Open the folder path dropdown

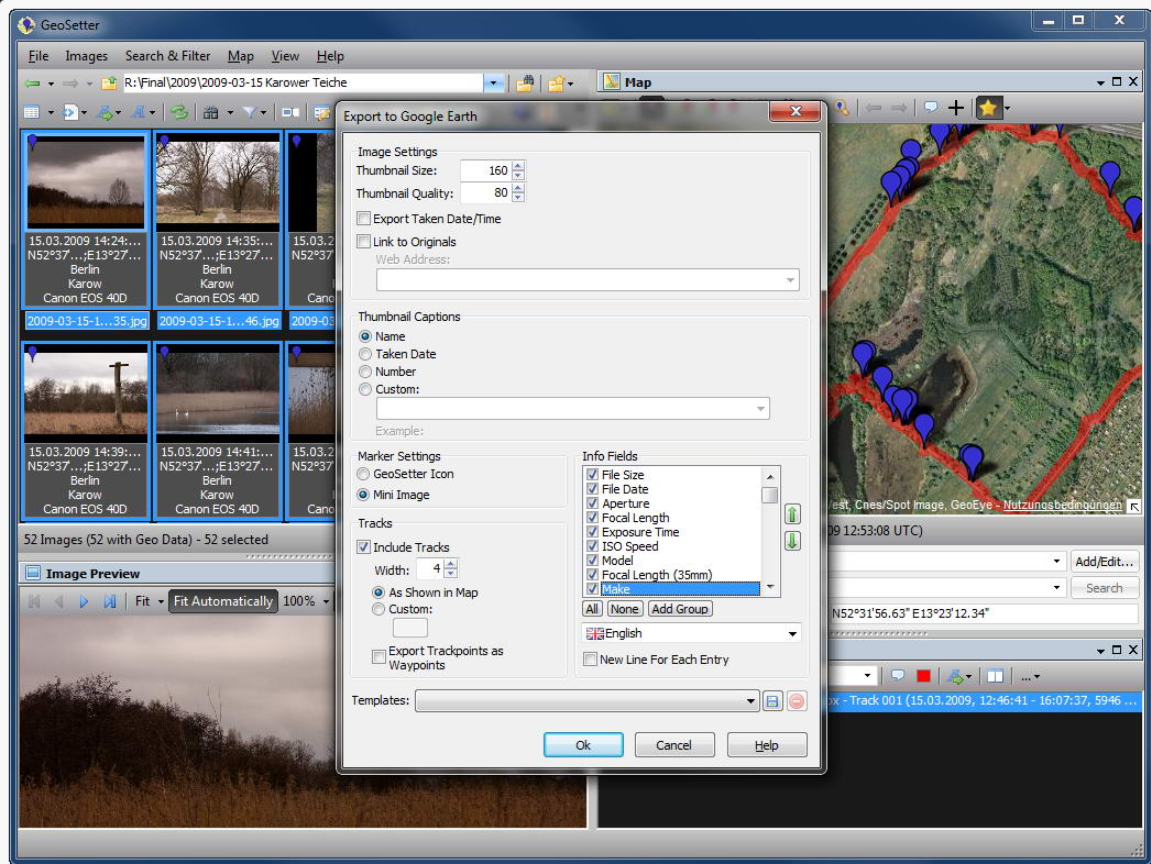click(494, 83)
